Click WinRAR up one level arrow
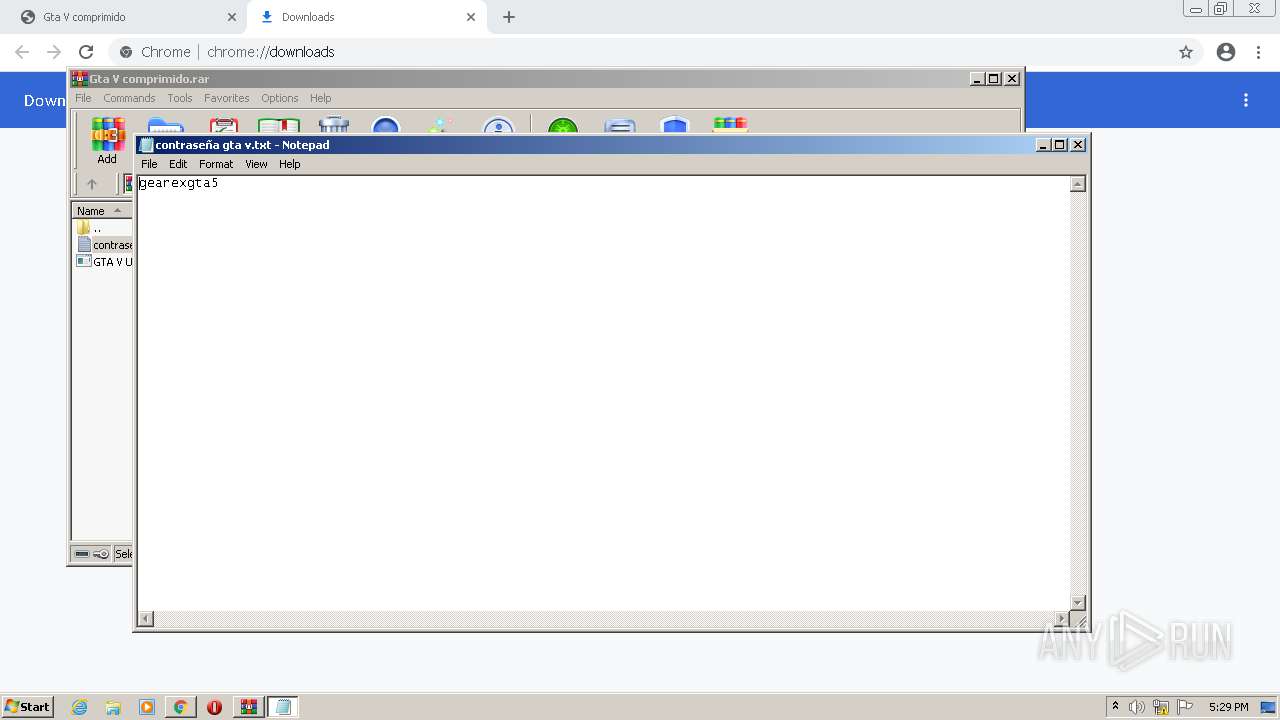The height and width of the screenshot is (720, 1280). click(x=92, y=184)
